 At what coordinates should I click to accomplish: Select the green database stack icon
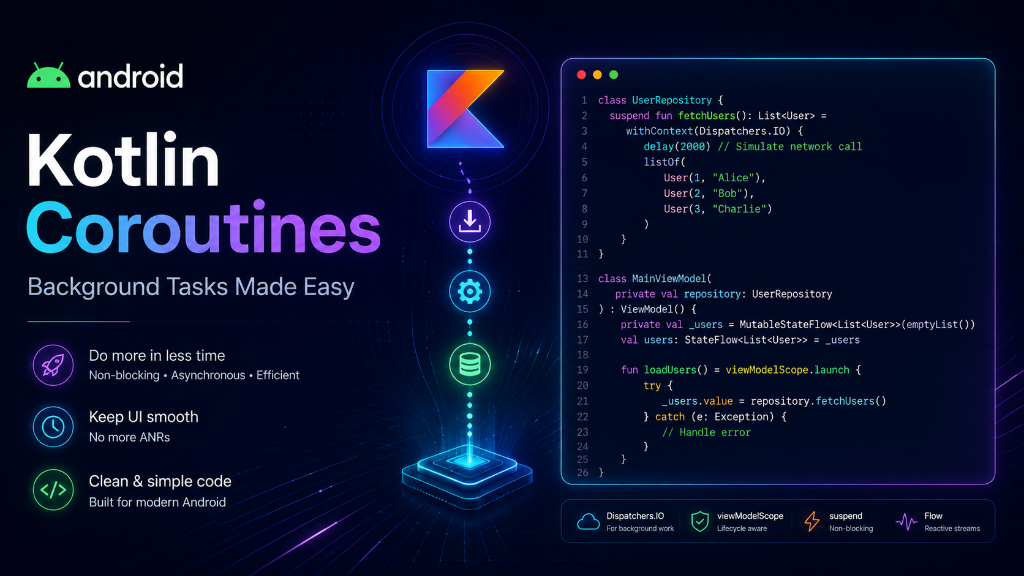pos(470,364)
